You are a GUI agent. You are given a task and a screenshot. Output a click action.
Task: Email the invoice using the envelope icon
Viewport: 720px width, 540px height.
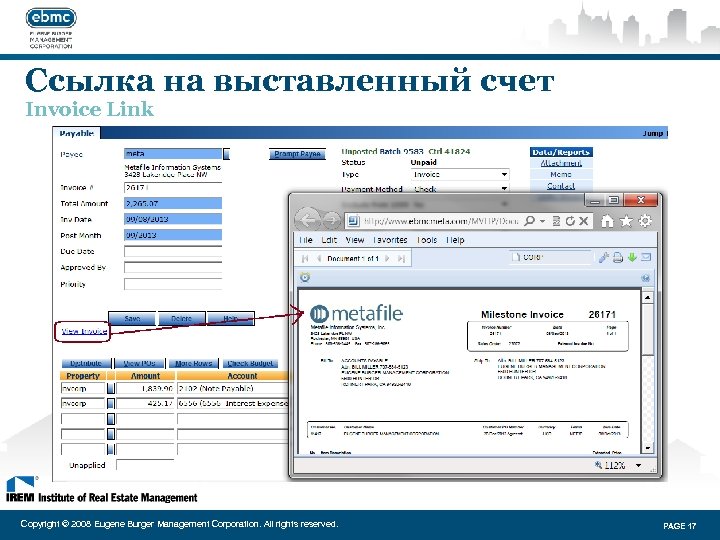coord(646,258)
